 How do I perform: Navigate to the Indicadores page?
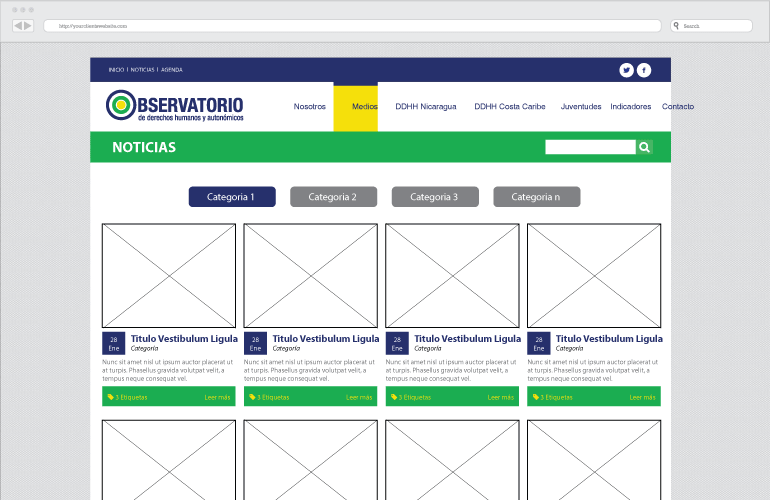pos(630,106)
